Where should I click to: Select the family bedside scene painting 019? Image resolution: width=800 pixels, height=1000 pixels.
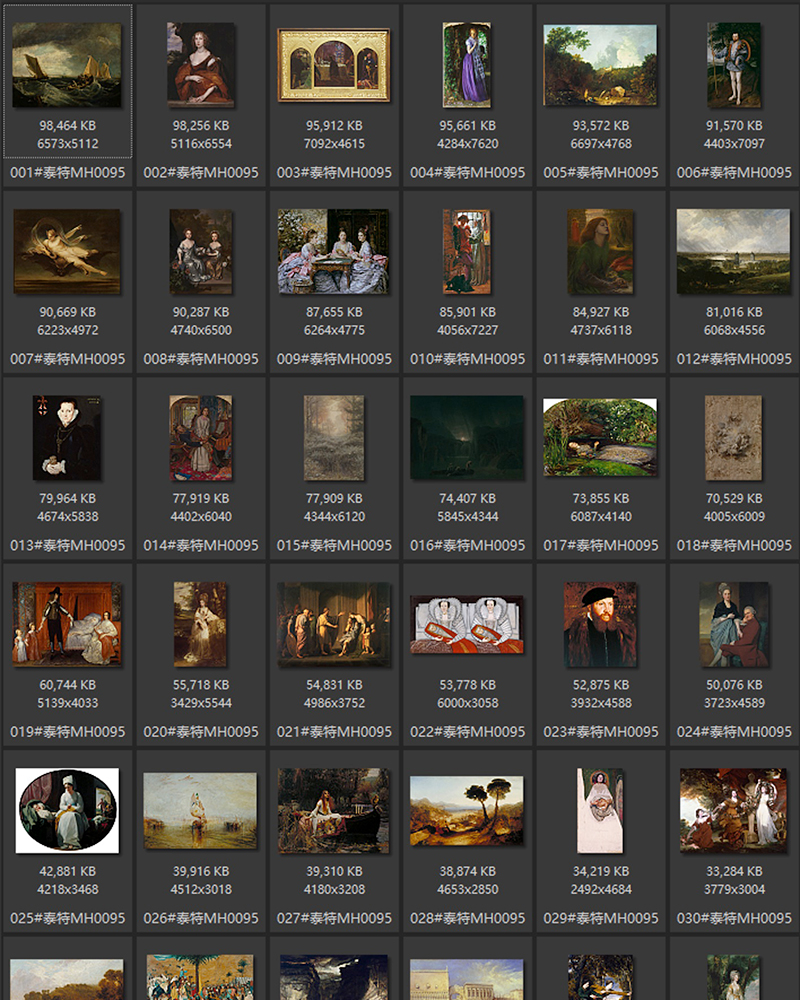(x=67, y=624)
